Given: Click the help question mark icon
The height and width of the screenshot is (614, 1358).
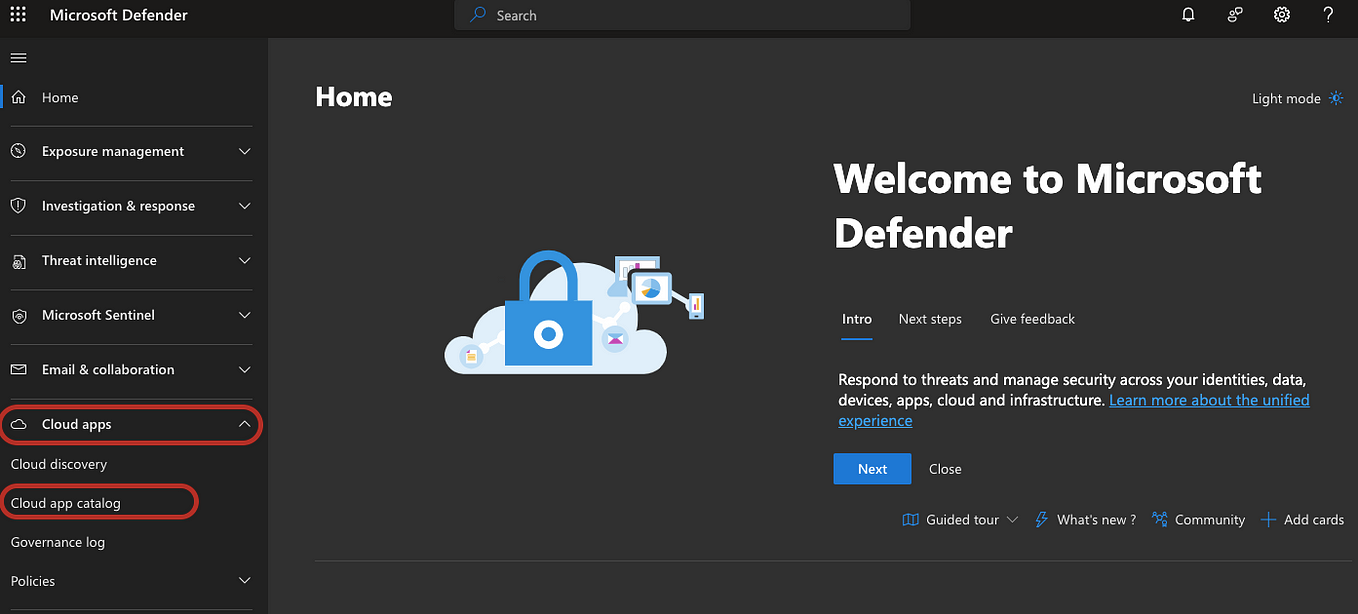Looking at the screenshot, I should coord(1328,15).
